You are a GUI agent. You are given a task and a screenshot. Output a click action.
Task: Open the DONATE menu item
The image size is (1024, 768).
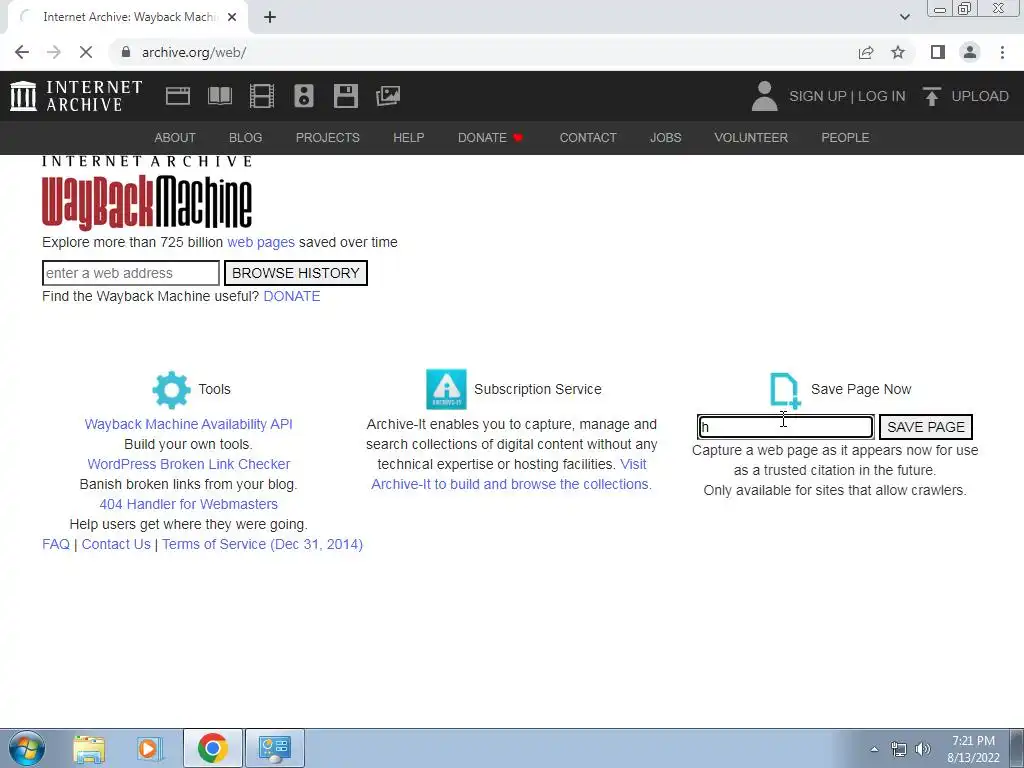(490, 138)
